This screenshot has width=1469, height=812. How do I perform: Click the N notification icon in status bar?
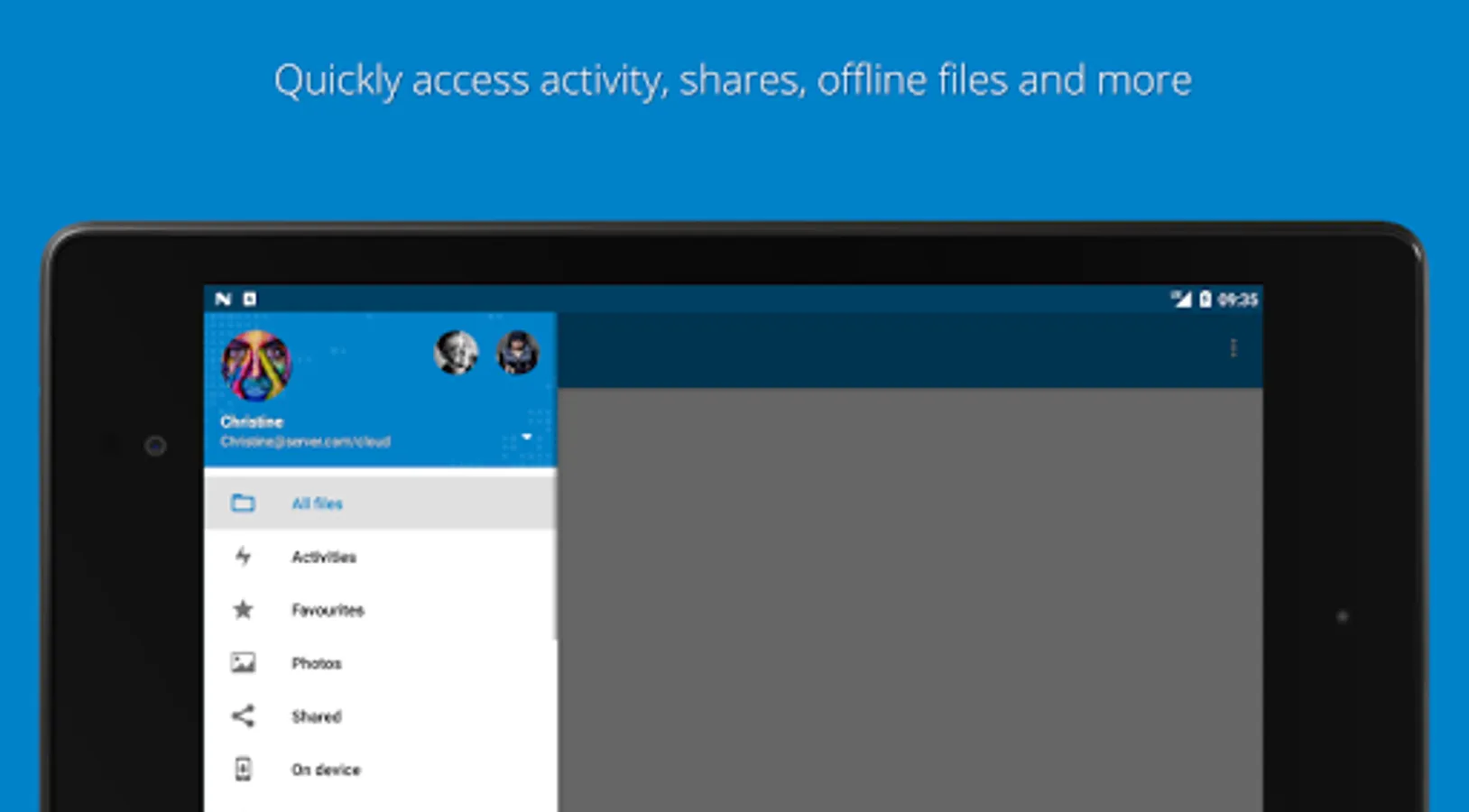(223, 299)
